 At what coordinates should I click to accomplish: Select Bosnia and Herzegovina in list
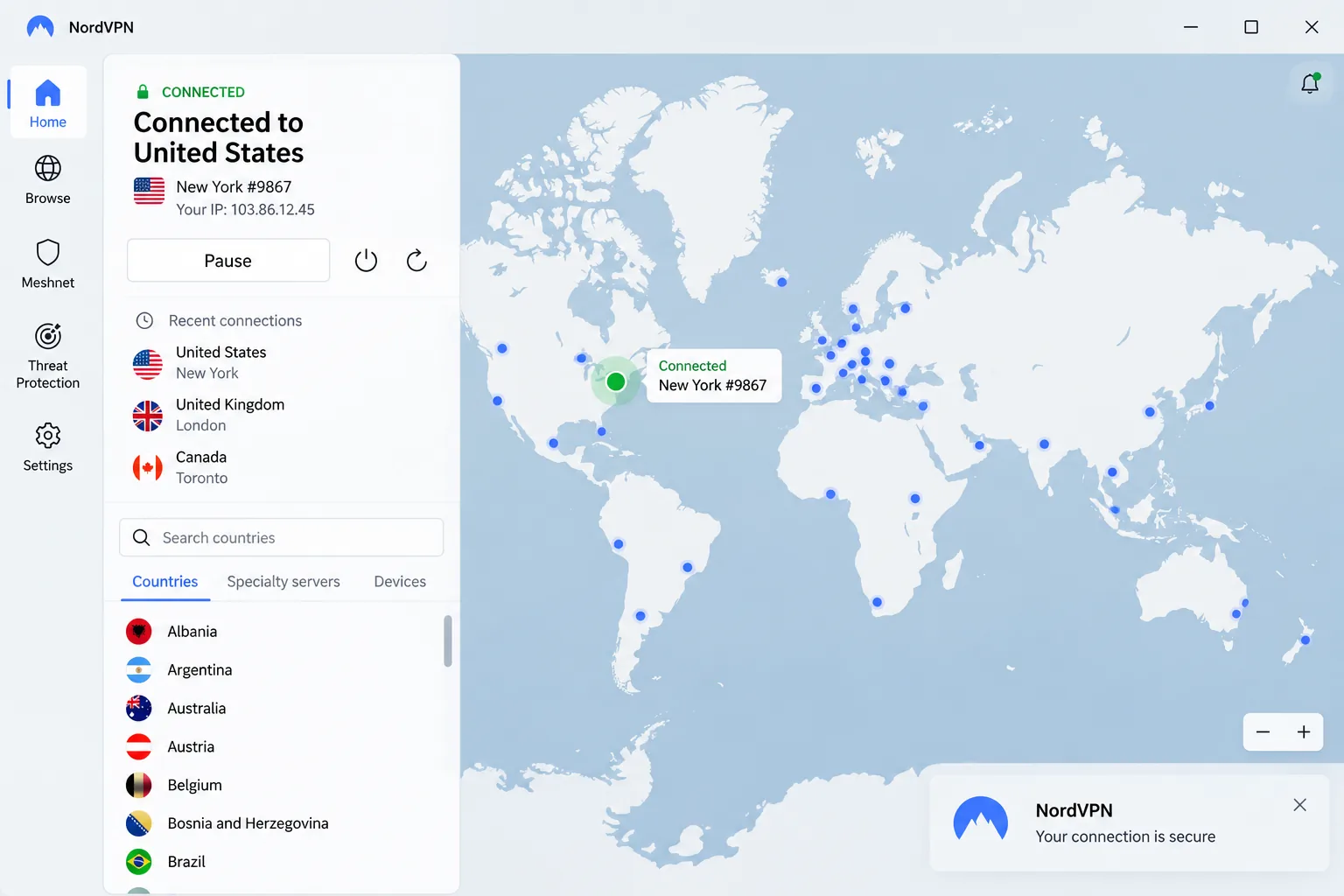(282, 823)
